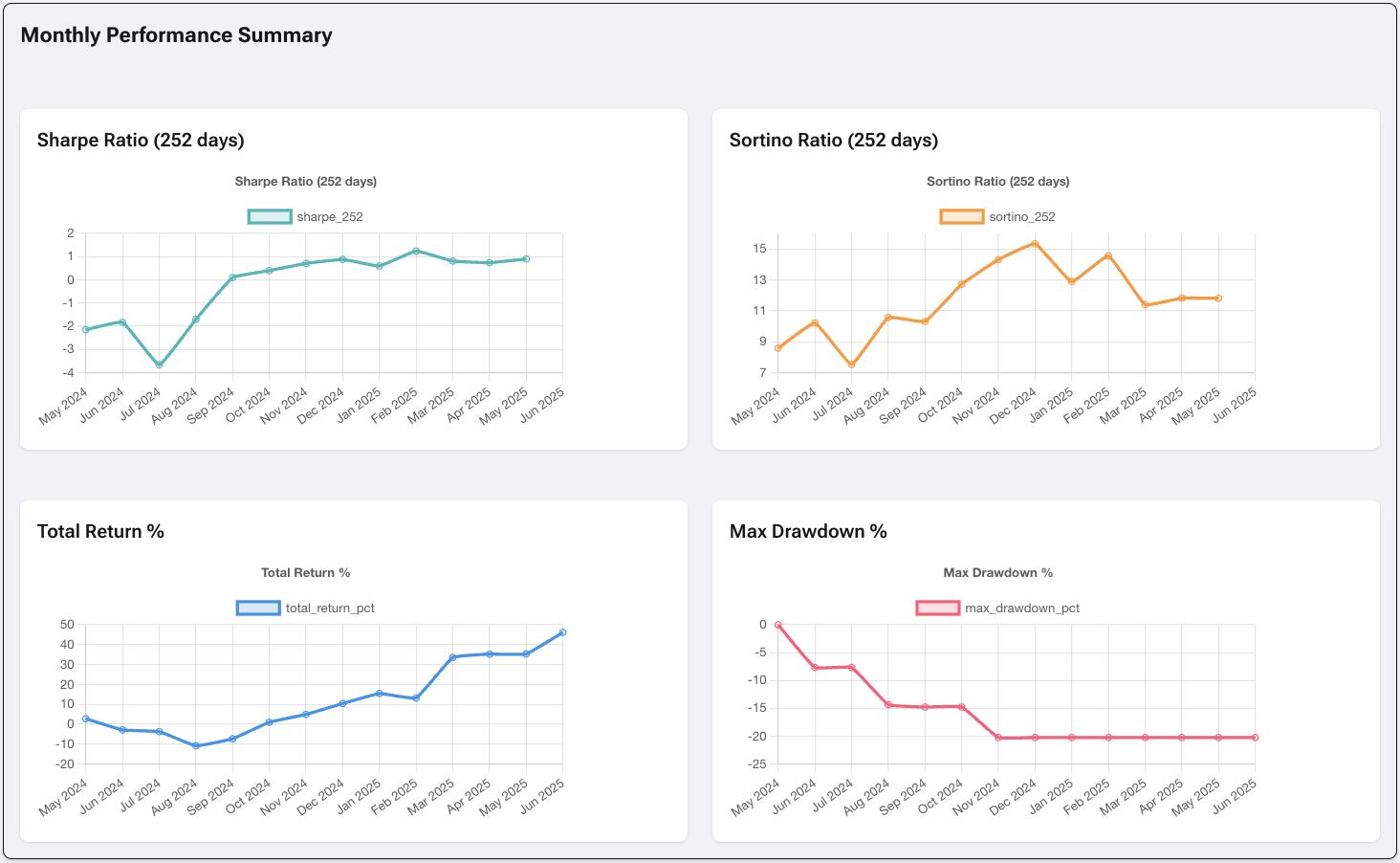Toggle the sortino_252 legend color box
Image resolution: width=1400 pixels, height=863 pixels.
click(x=962, y=217)
